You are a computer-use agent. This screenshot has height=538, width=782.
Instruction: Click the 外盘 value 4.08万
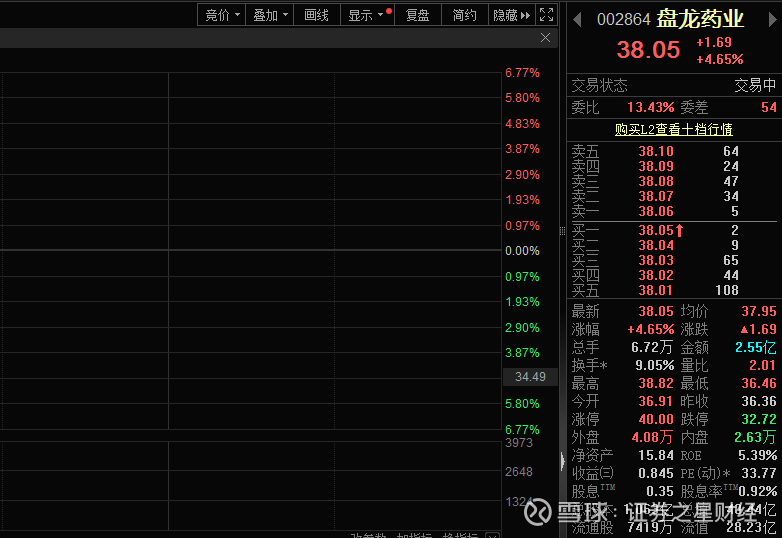pos(652,437)
